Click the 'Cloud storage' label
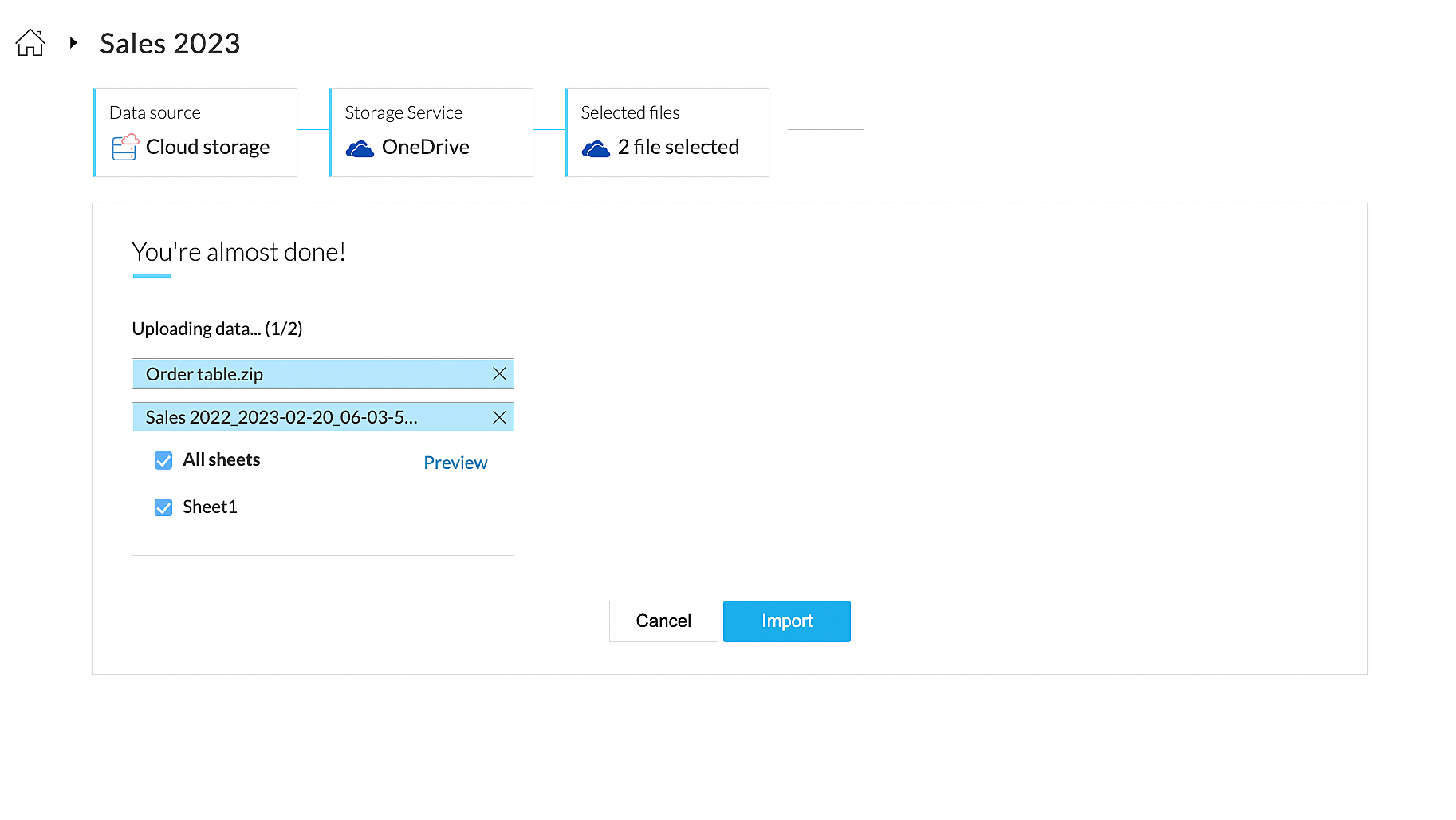Image resolution: width=1456 pixels, height=820 pixels. tap(207, 147)
